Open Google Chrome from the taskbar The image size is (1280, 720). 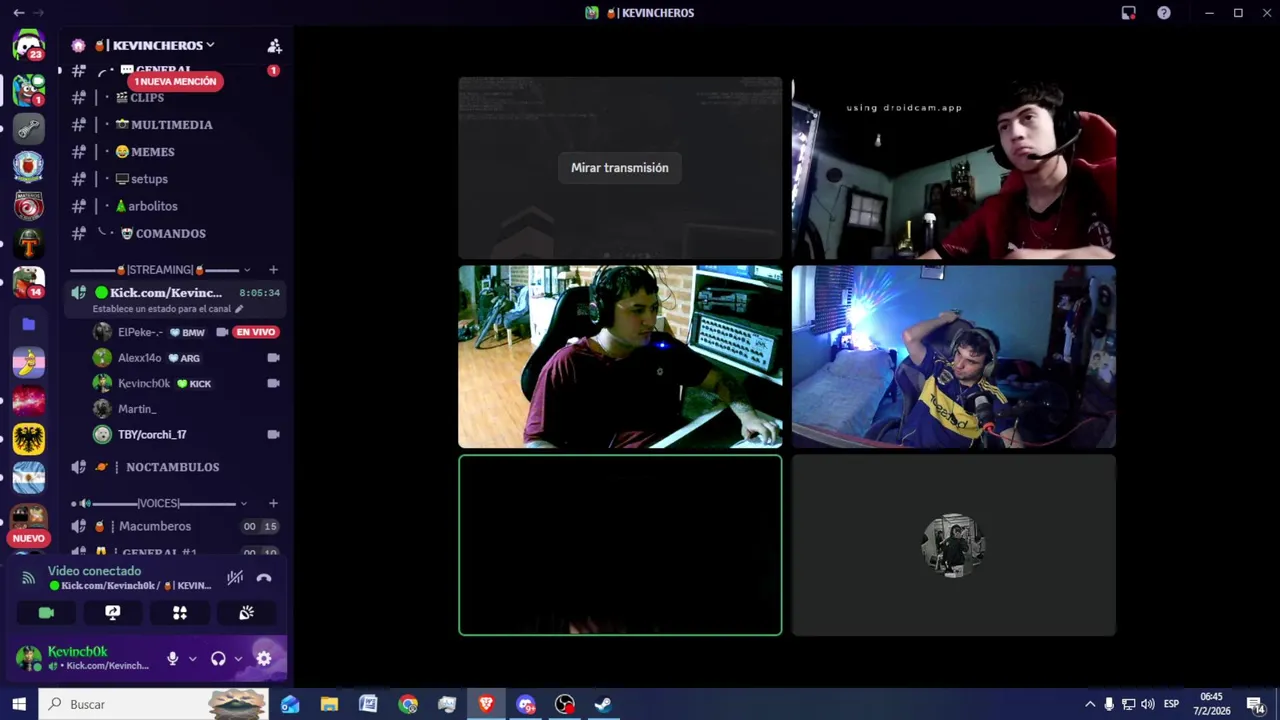click(x=408, y=704)
